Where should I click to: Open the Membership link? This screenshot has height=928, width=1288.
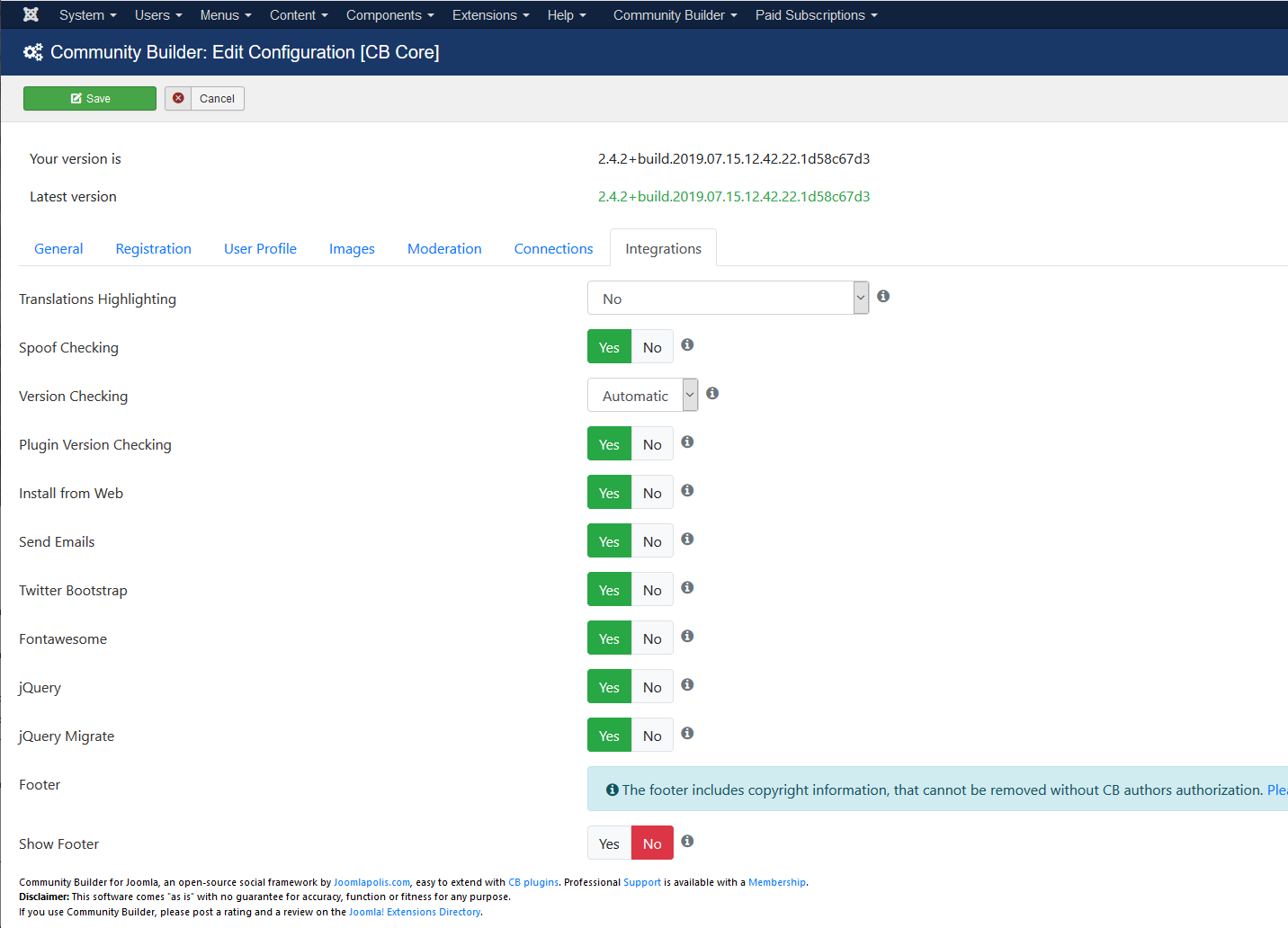click(777, 882)
